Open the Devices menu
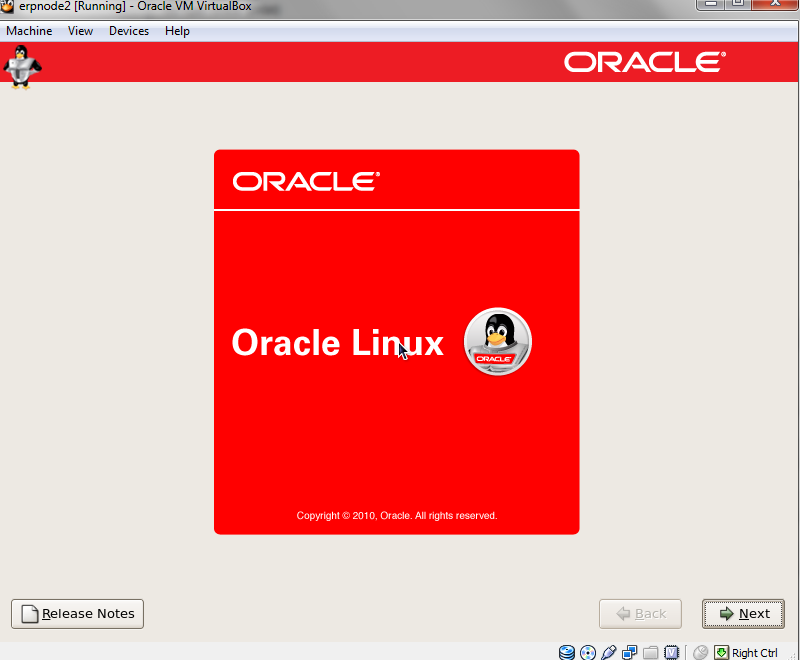The image size is (800, 660). (x=129, y=31)
